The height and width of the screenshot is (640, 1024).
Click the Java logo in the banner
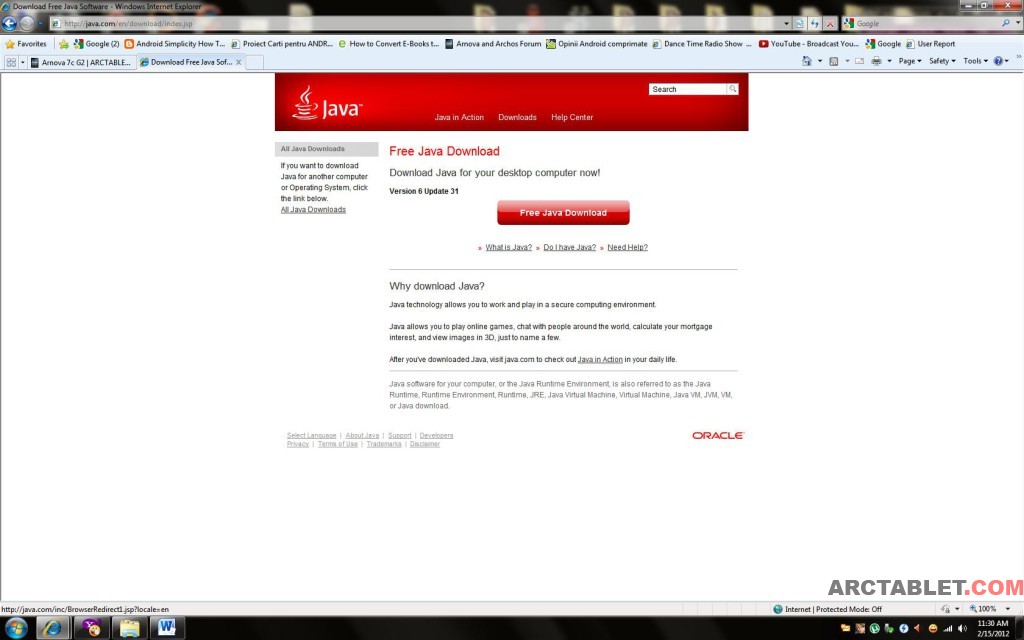[x=327, y=104]
